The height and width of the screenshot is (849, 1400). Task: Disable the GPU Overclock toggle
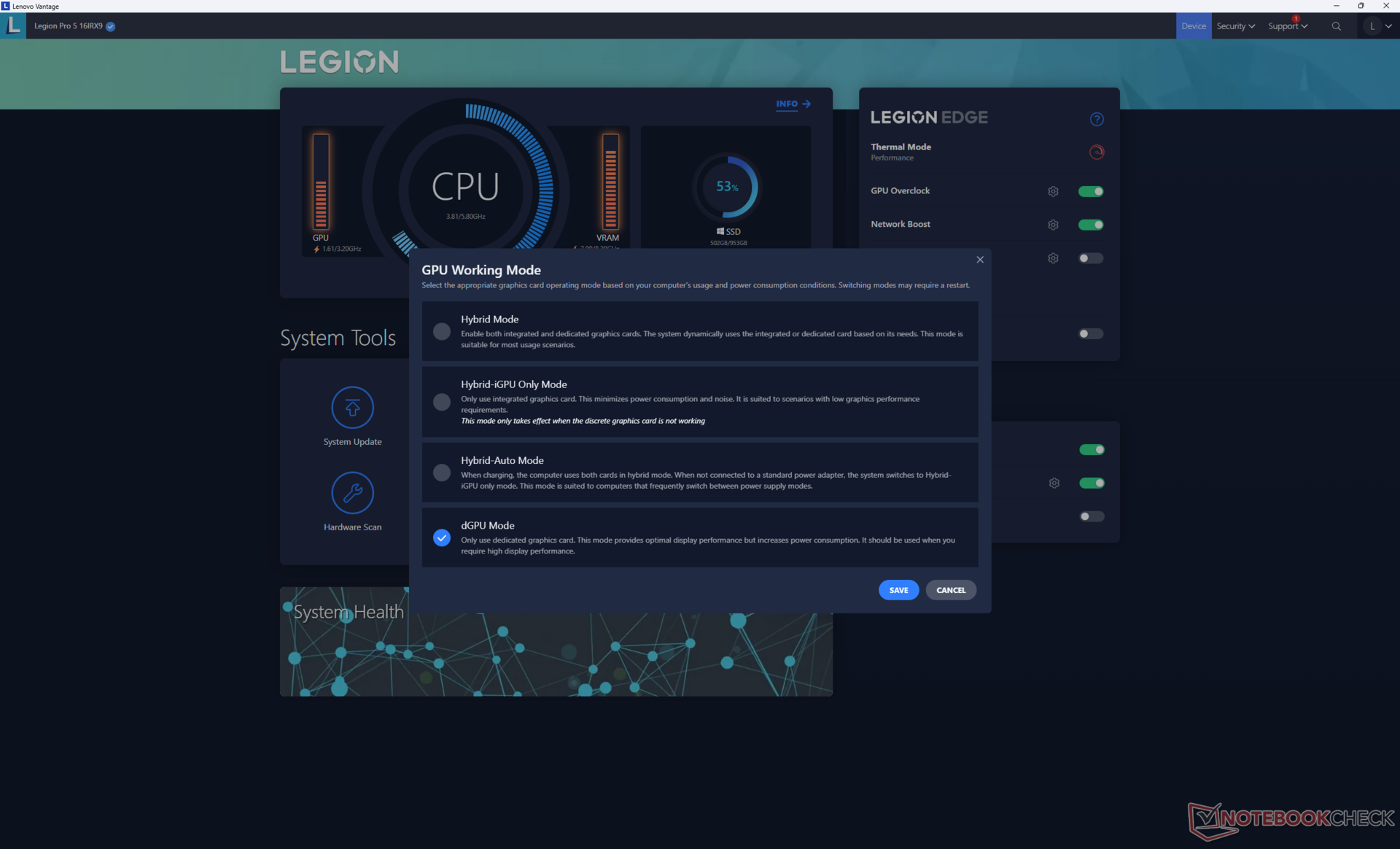click(x=1090, y=191)
